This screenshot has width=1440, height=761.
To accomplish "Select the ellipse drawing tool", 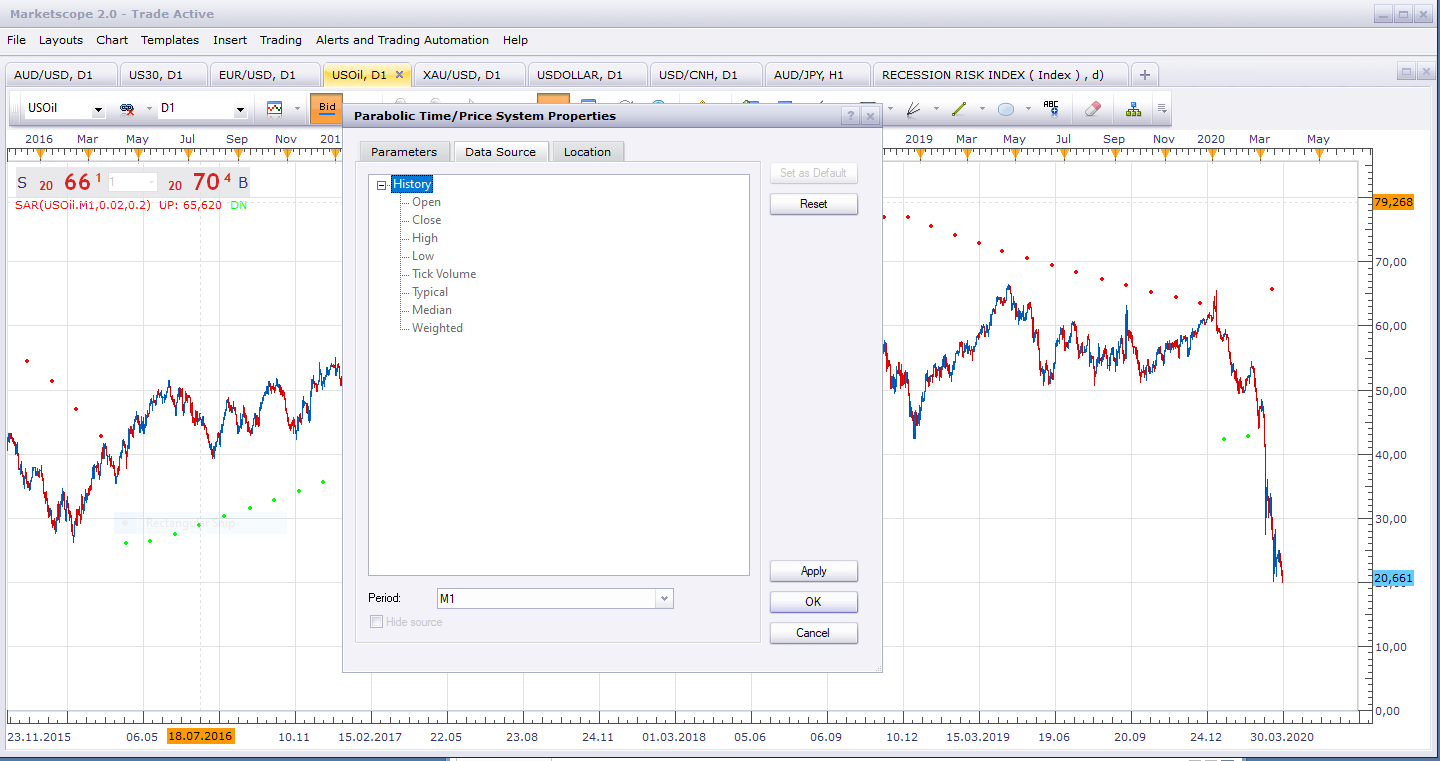I will pyautogui.click(x=1006, y=108).
